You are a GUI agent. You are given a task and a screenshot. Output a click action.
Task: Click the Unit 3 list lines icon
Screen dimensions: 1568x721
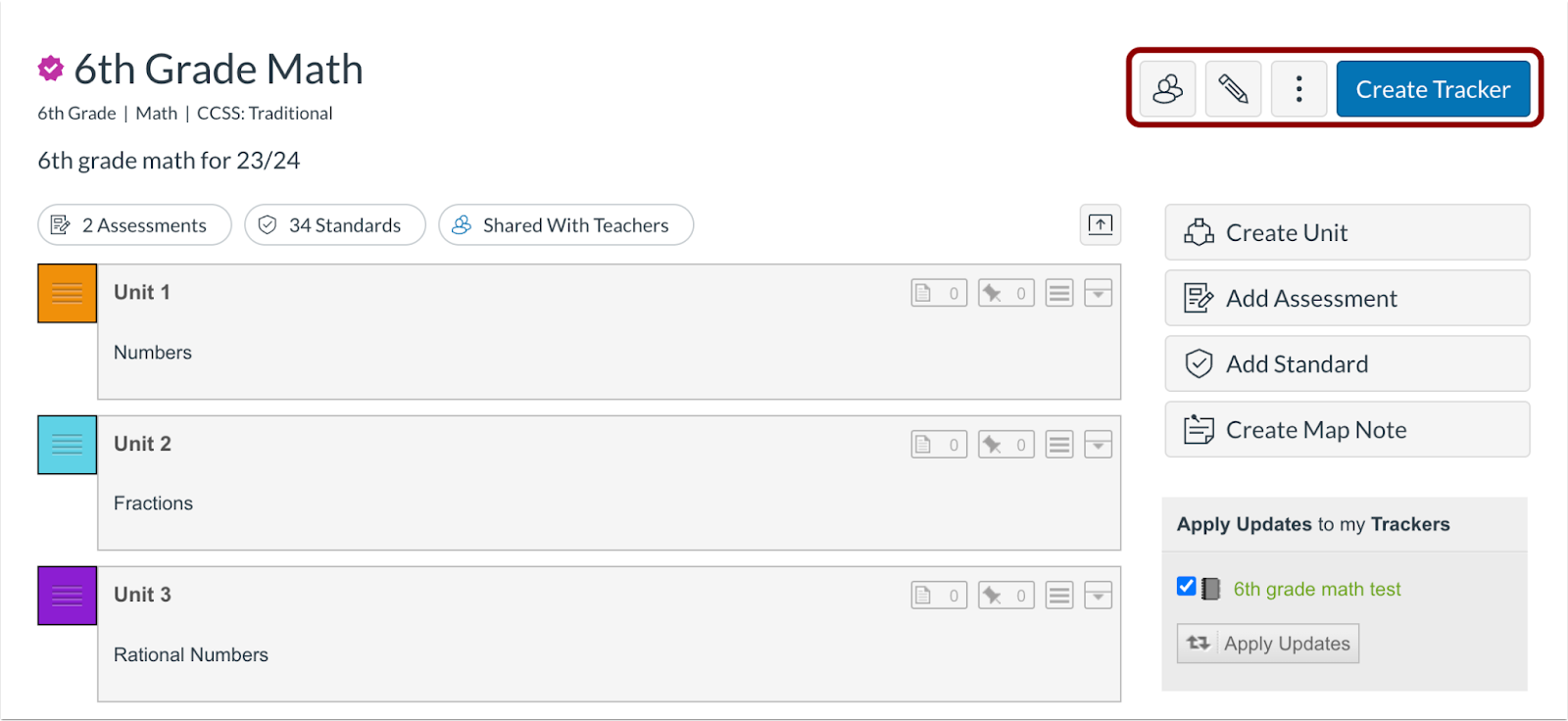pos(1059,595)
